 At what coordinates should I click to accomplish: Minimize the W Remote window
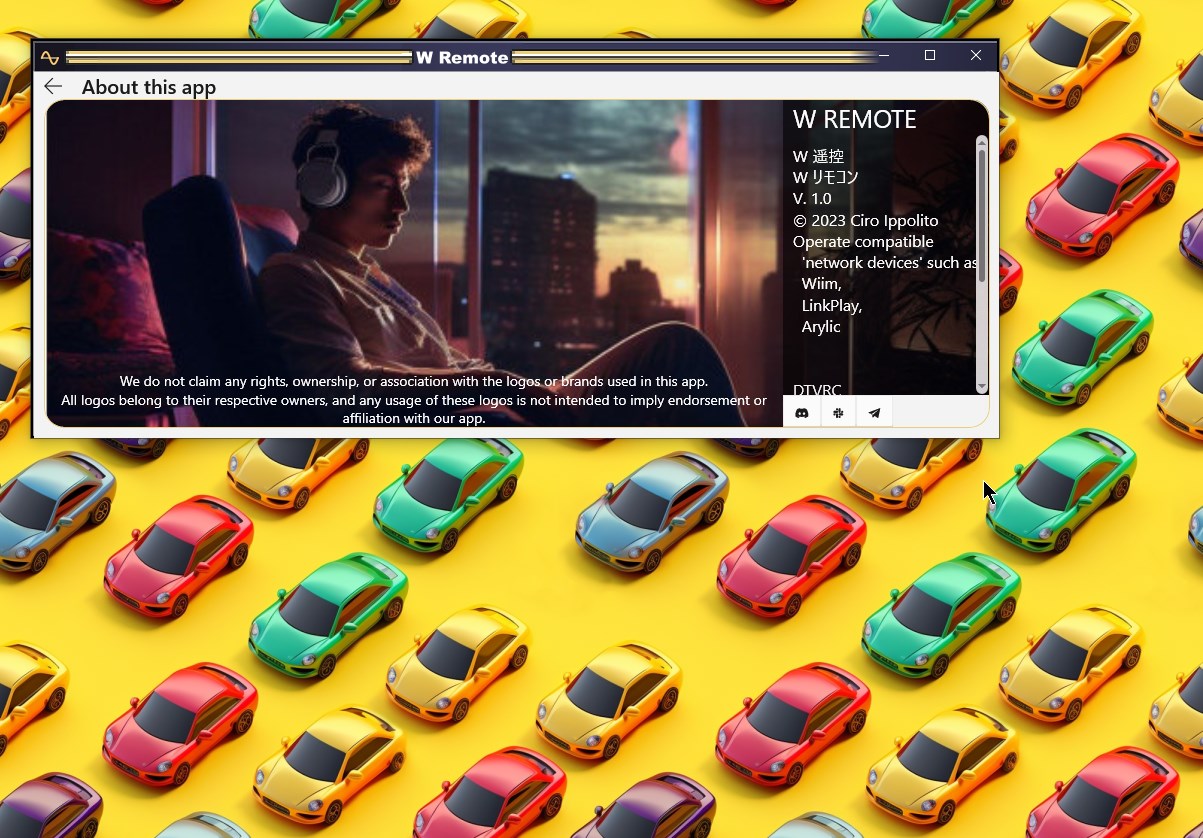coord(884,56)
